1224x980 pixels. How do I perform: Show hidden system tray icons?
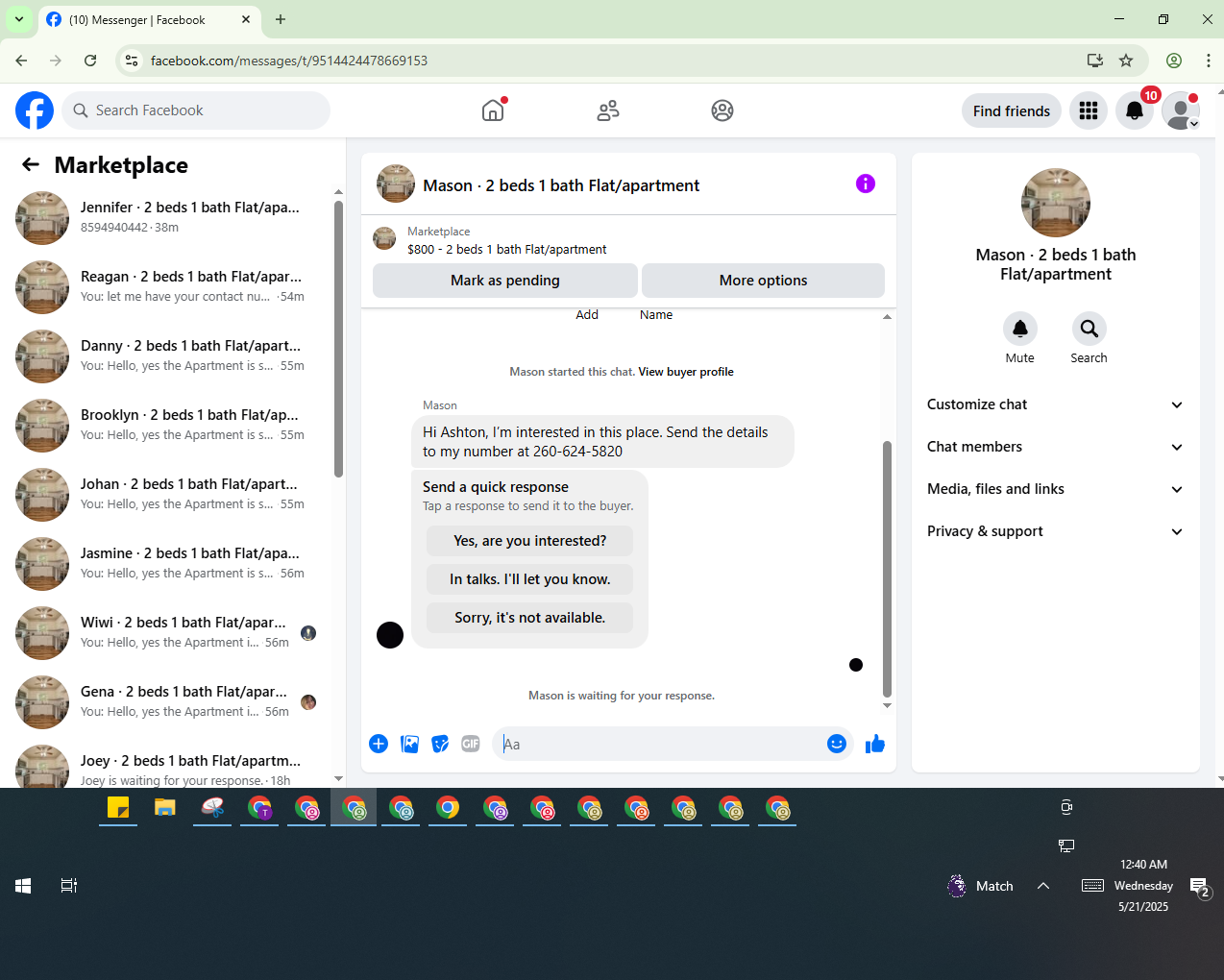point(1043,886)
